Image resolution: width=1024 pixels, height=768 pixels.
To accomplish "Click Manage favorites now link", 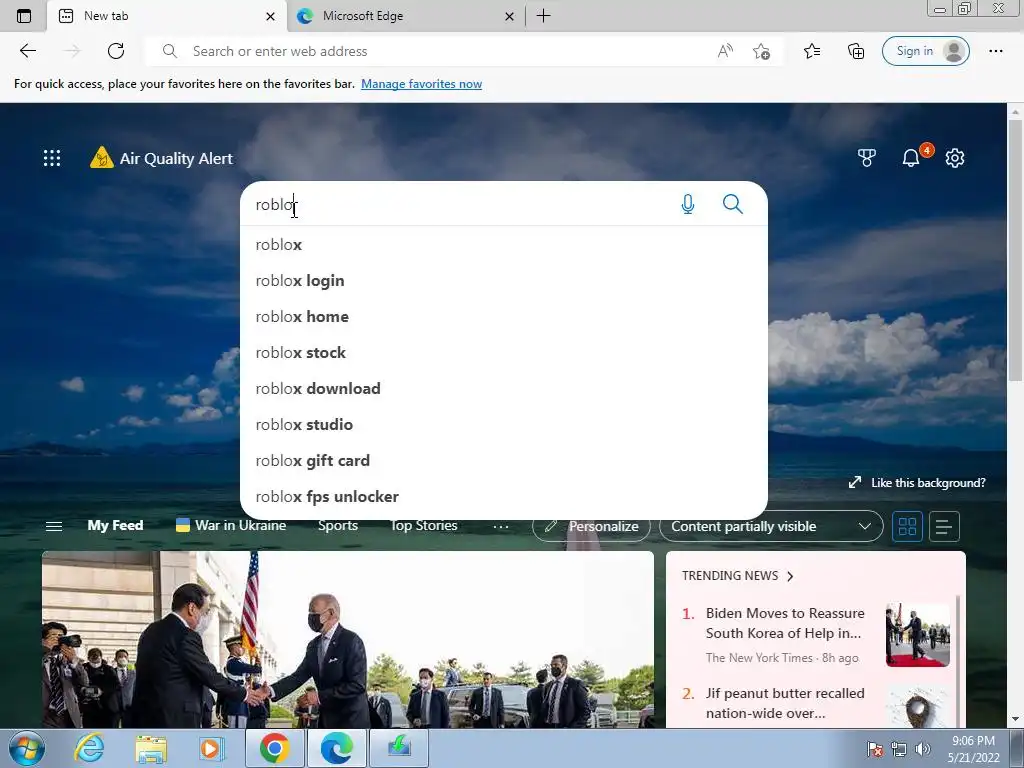I will [421, 84].
